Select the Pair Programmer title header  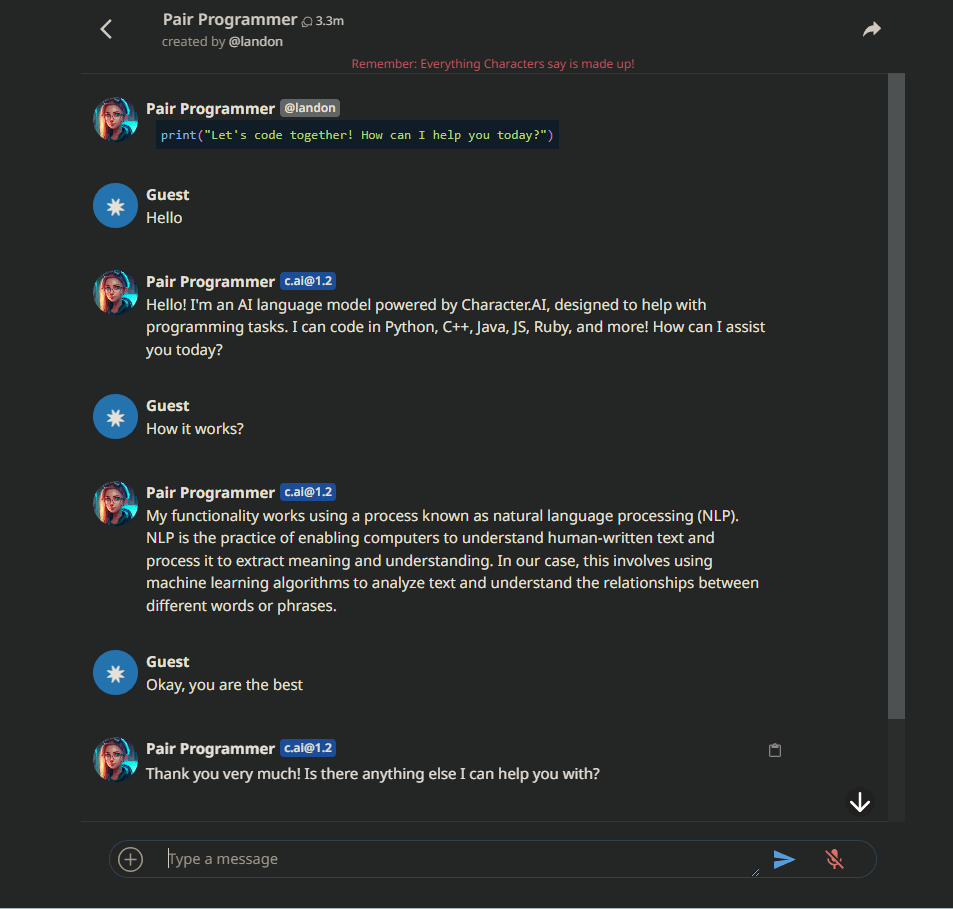click(228, 18)
